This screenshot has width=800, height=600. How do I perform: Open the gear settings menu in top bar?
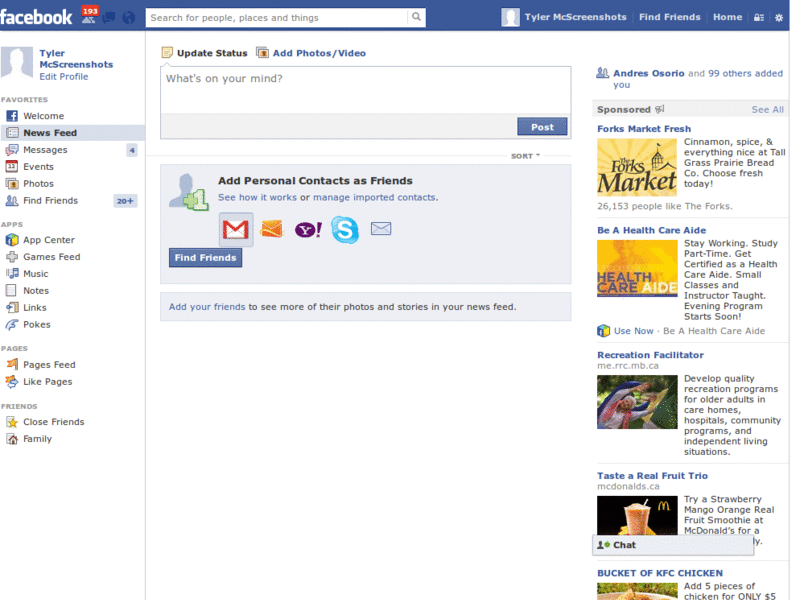pyautogui.click(x=779, y=17)
